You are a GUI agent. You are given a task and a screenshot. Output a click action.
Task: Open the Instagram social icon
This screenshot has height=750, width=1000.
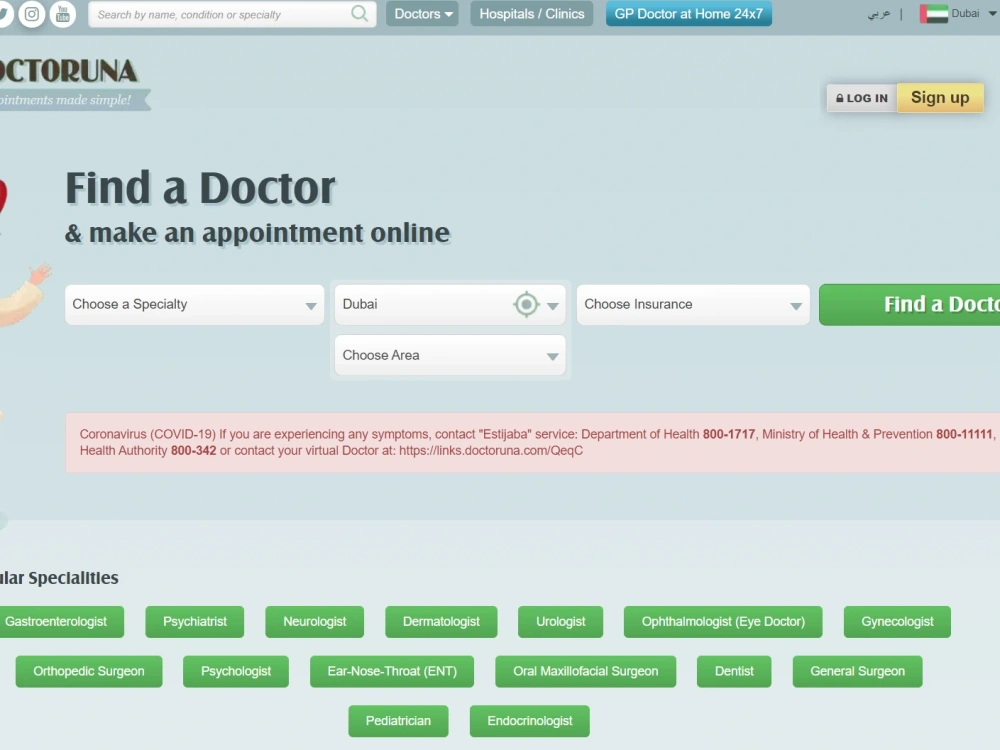coord(31,13)
